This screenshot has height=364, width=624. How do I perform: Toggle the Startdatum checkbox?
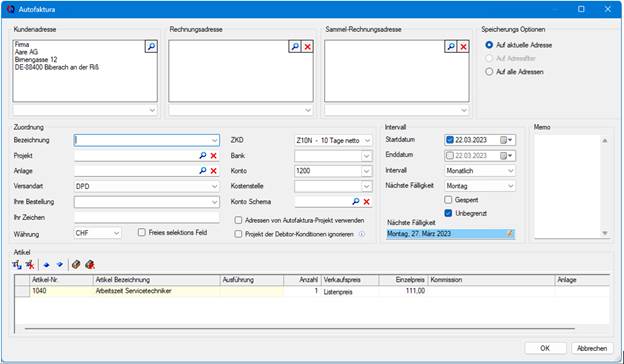pos(450,140)
